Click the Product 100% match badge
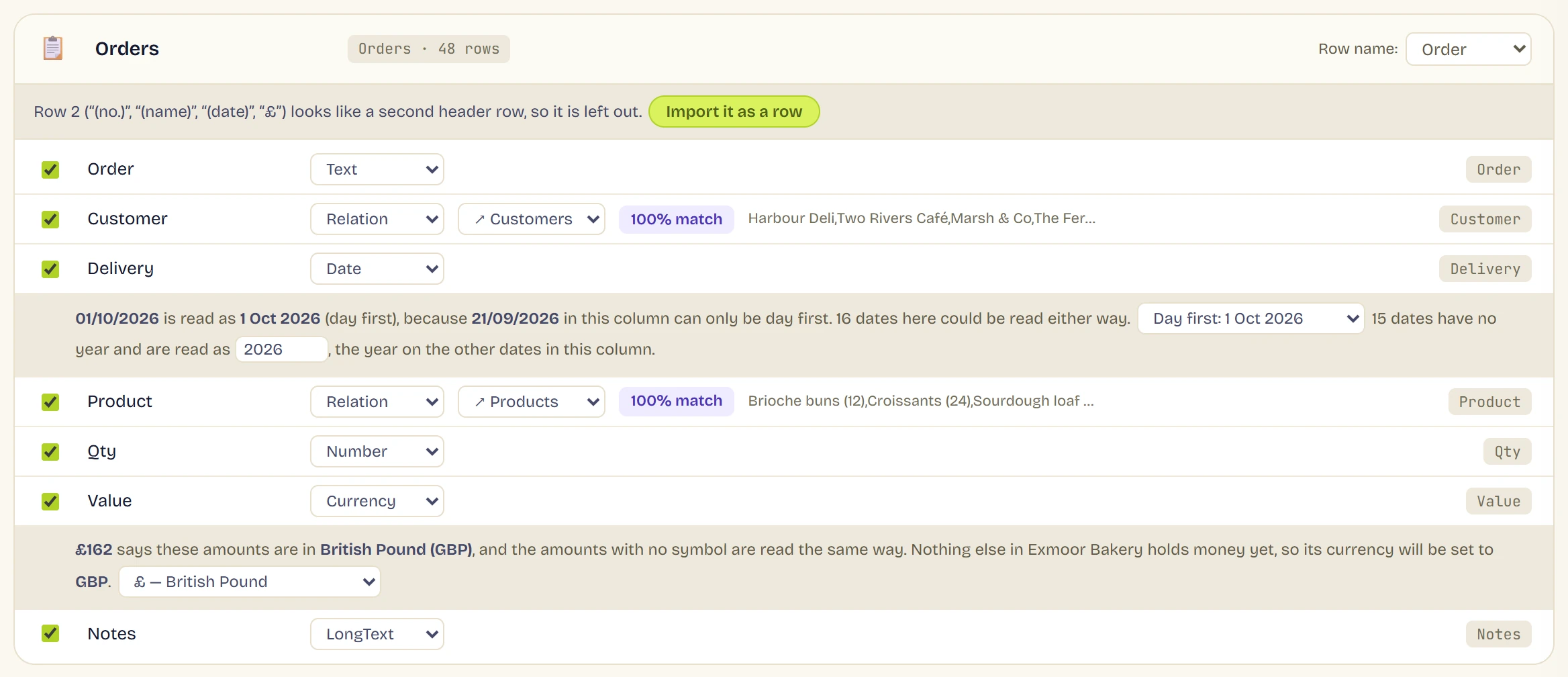Image resolution: width=1568 pixels, height=677 pixels. pyautogui.click(x=677, y=401)
